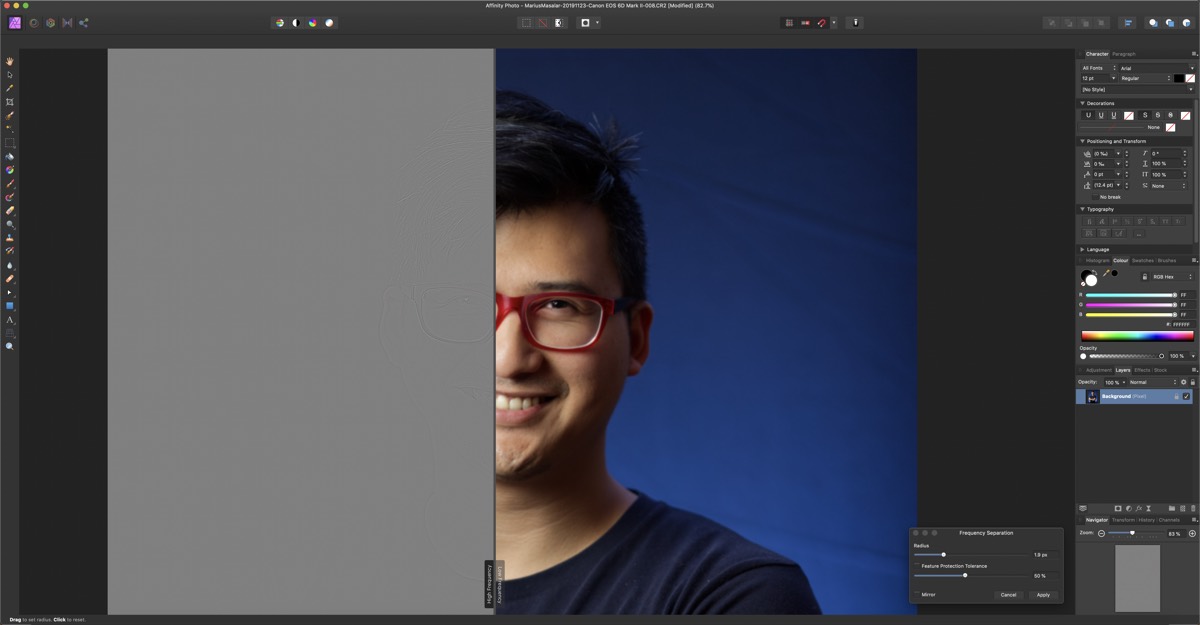This screenshot has width=1200, height=625.
Task: Toggle single underline decoration
Action: [x=1101, y=115]
